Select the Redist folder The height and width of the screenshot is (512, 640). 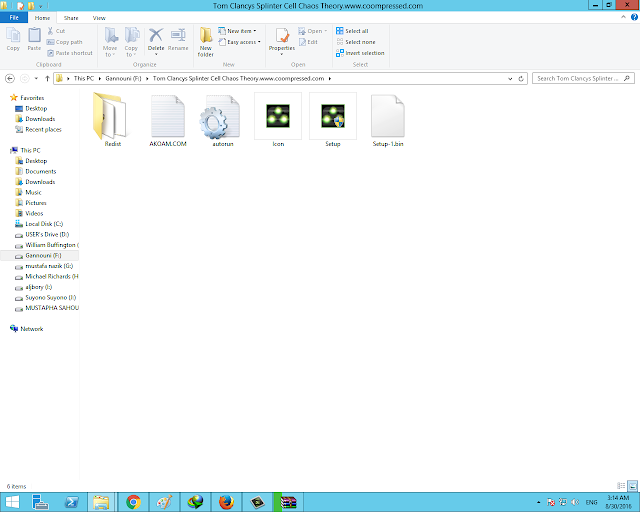(112, 120)
